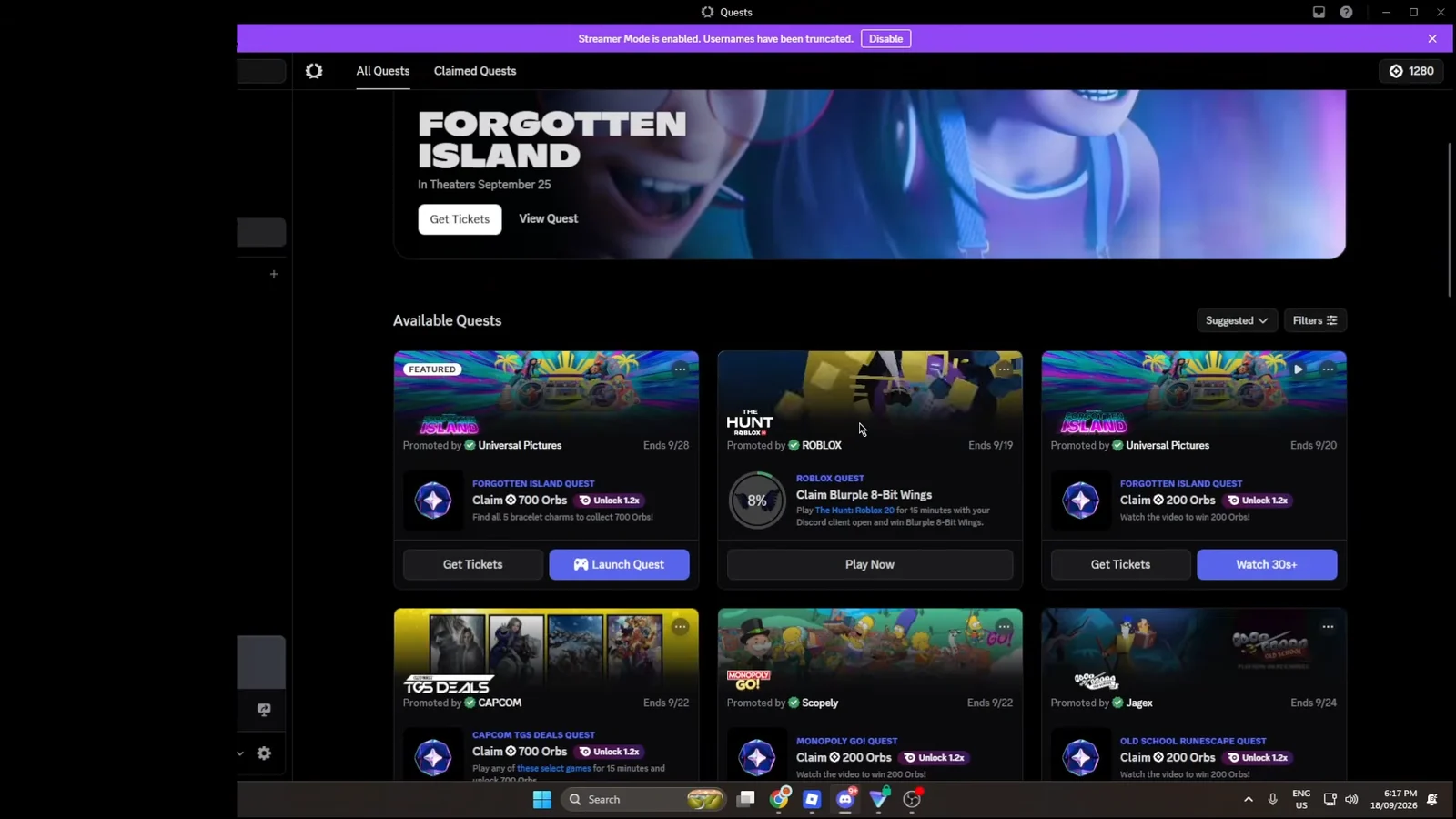This screenshot has height=819, width=1456.
Task: Open Discord from the taskbar
Action: pos(845,799)
